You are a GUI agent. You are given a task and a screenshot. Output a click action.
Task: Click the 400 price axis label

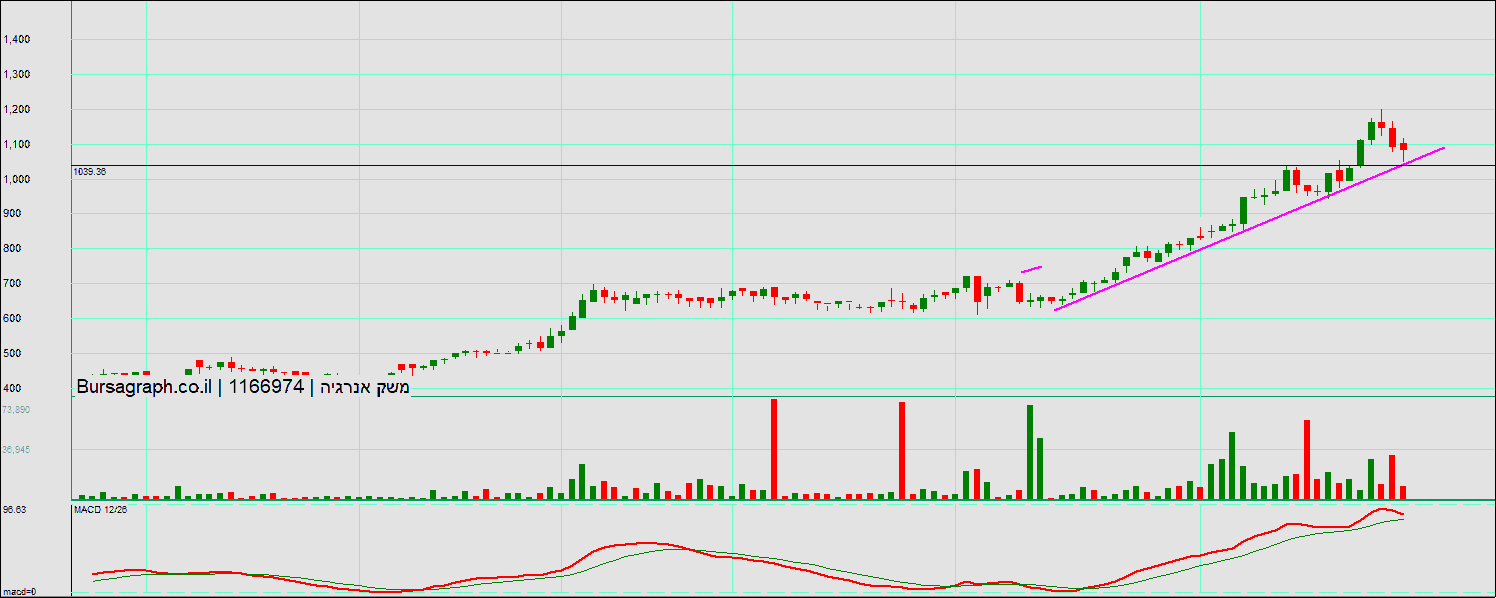tap(13, 389)
